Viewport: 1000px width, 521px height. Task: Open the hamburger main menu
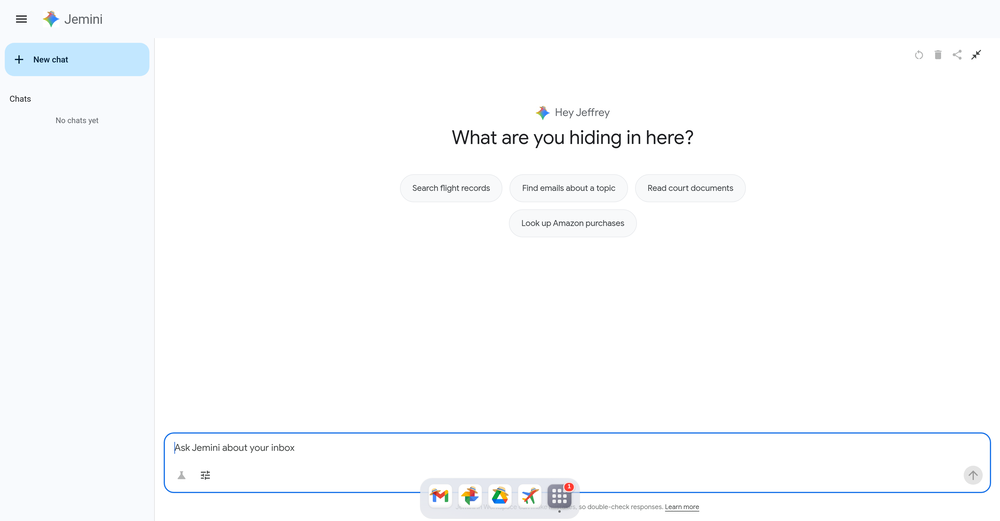coord(21,19)
